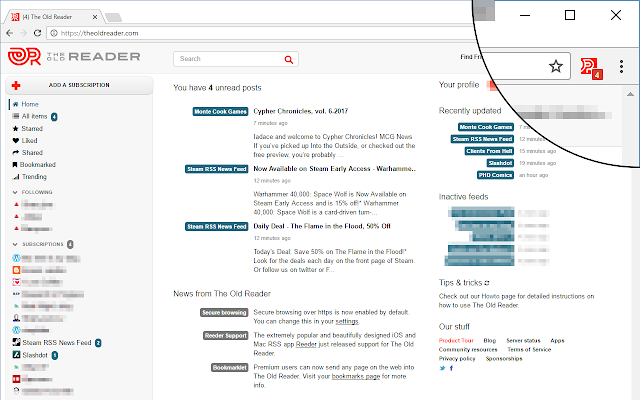640x400 pixels.
Task: Click the address bar URL
Action: [x=100, y=33]
